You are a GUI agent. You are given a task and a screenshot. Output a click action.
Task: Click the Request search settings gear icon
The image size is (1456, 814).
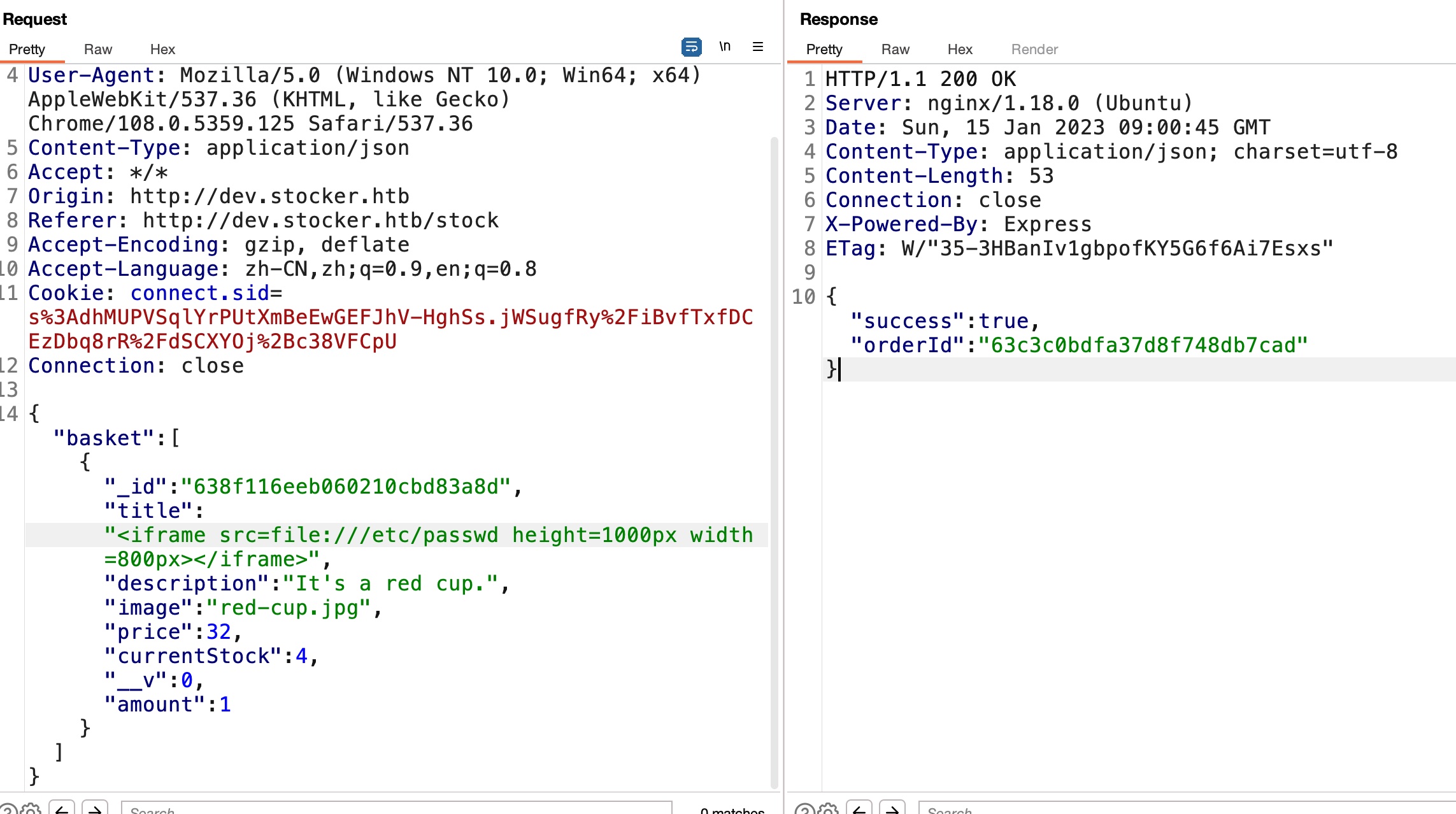(x=31, y=810)
